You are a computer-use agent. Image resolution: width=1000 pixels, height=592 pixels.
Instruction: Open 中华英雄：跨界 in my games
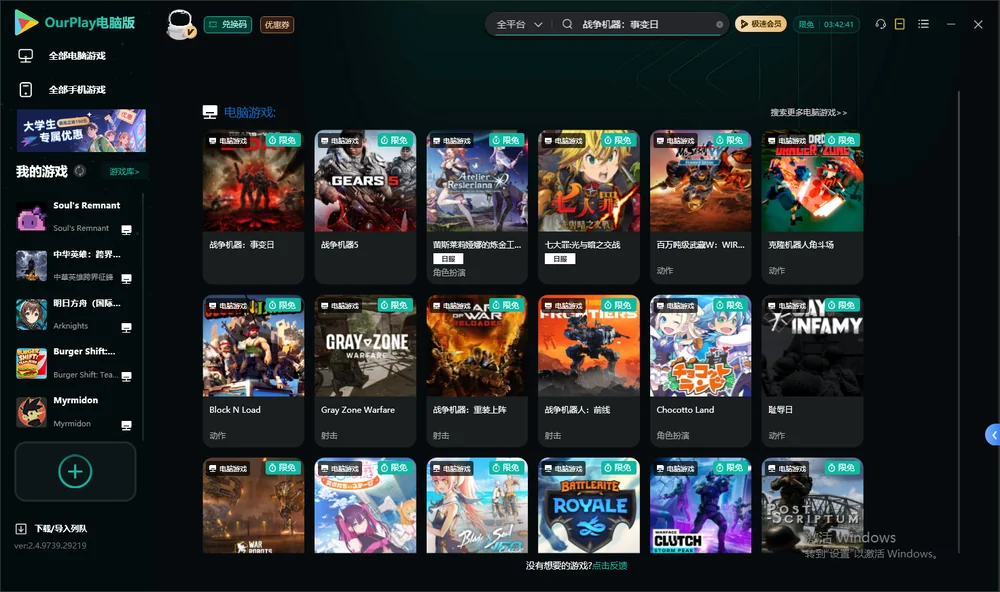pyautogui.click(x=75, y=265)
